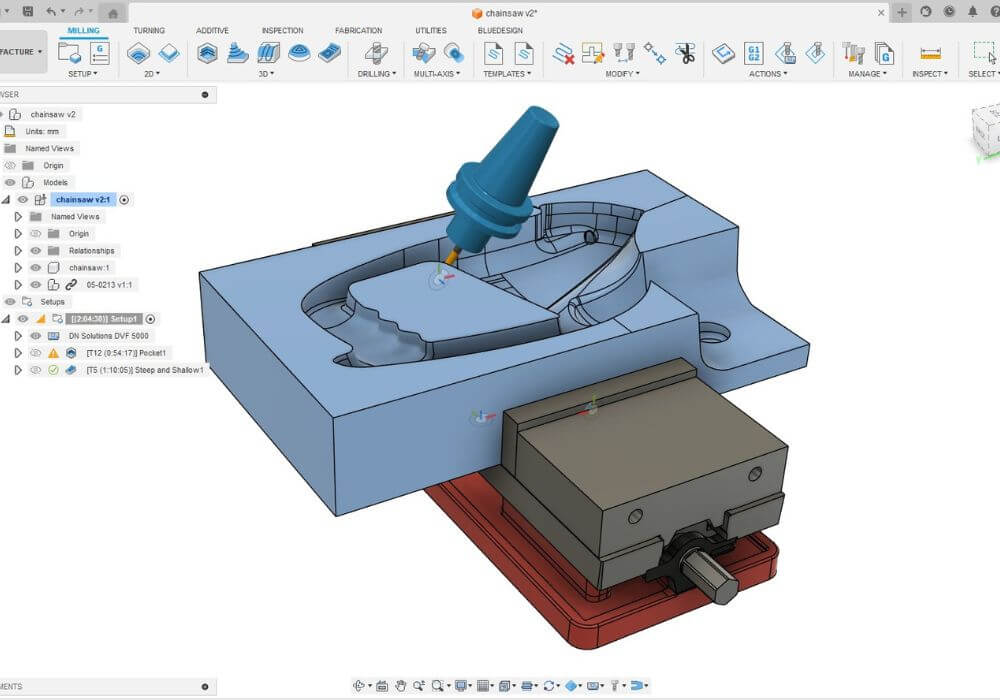Select Setup1 in the browser panel

click(x=103, y=318)
